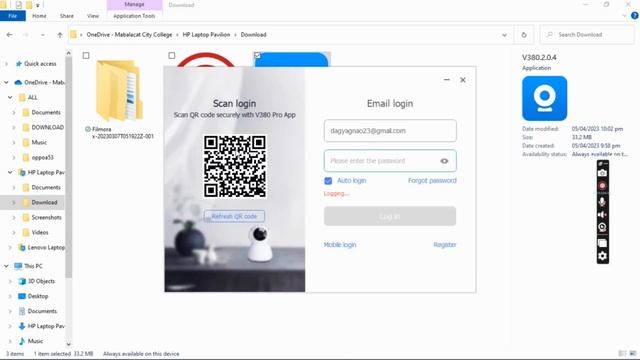This screenshot has width=640, height=360.
Task: Go back in File Explorer
Action: 9,35
